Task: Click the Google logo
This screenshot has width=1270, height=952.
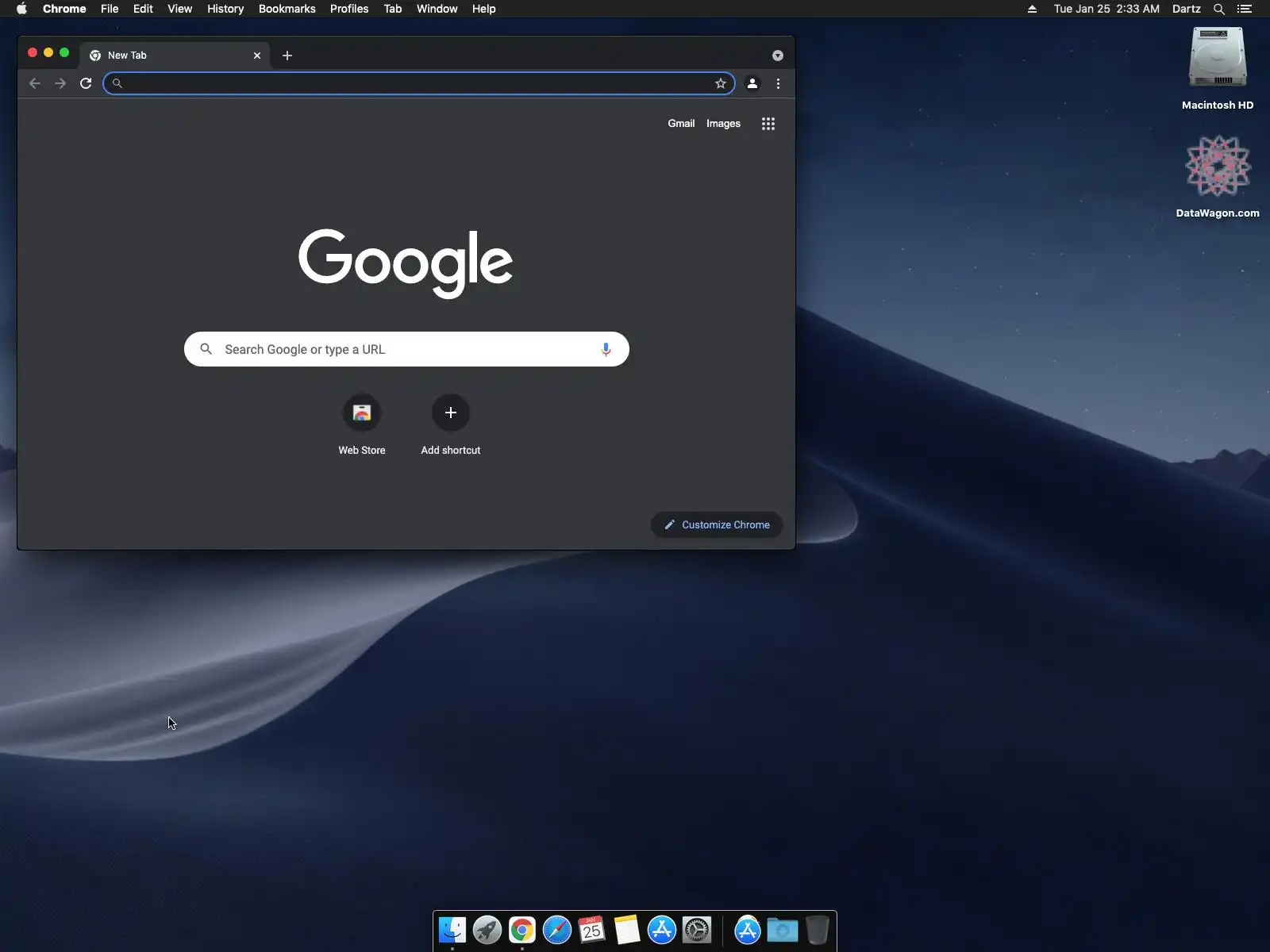Action: (406, 263)
